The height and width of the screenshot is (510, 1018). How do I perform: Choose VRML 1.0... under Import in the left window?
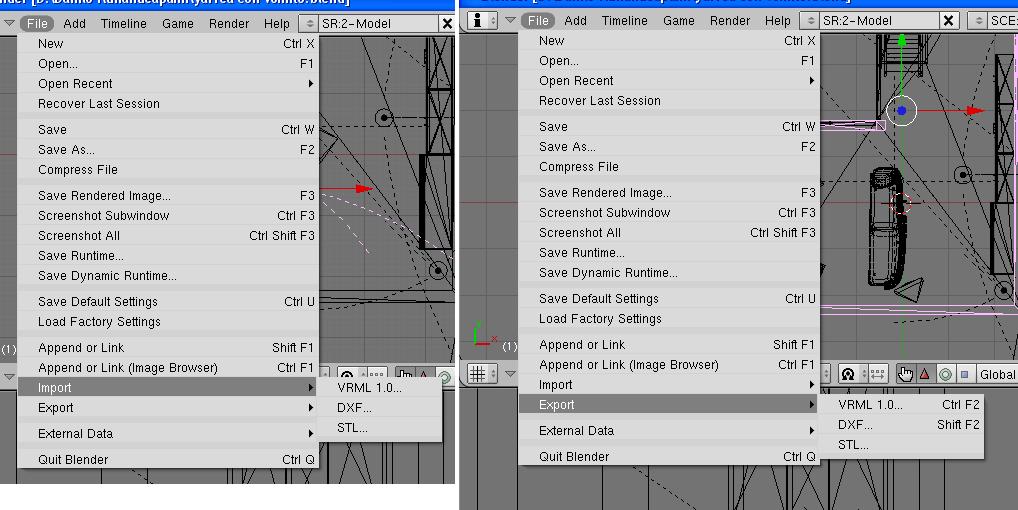pyautogui.click(x=380, y=388)
